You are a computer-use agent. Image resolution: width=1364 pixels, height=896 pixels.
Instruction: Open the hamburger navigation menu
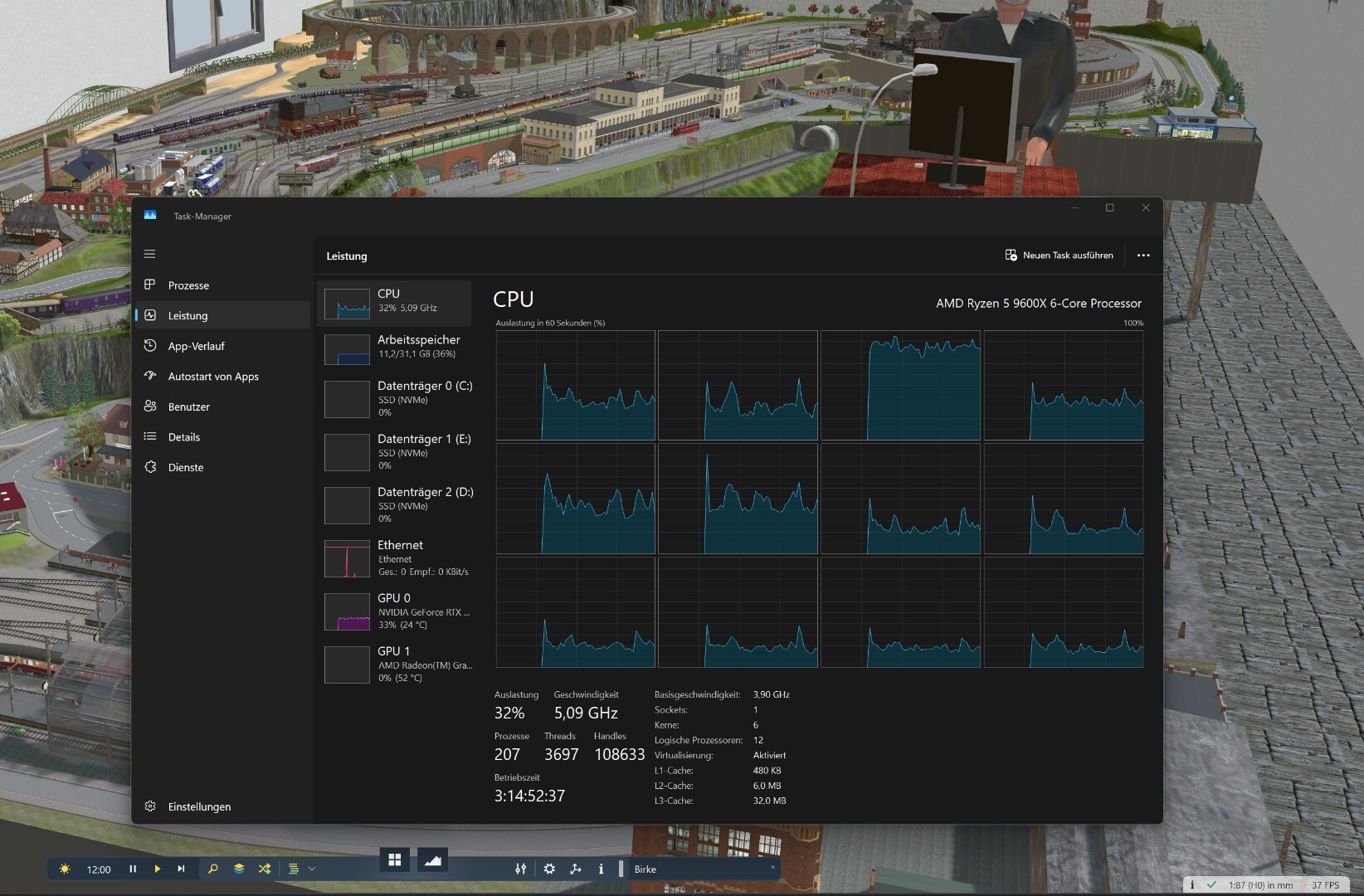pos(149,254)
